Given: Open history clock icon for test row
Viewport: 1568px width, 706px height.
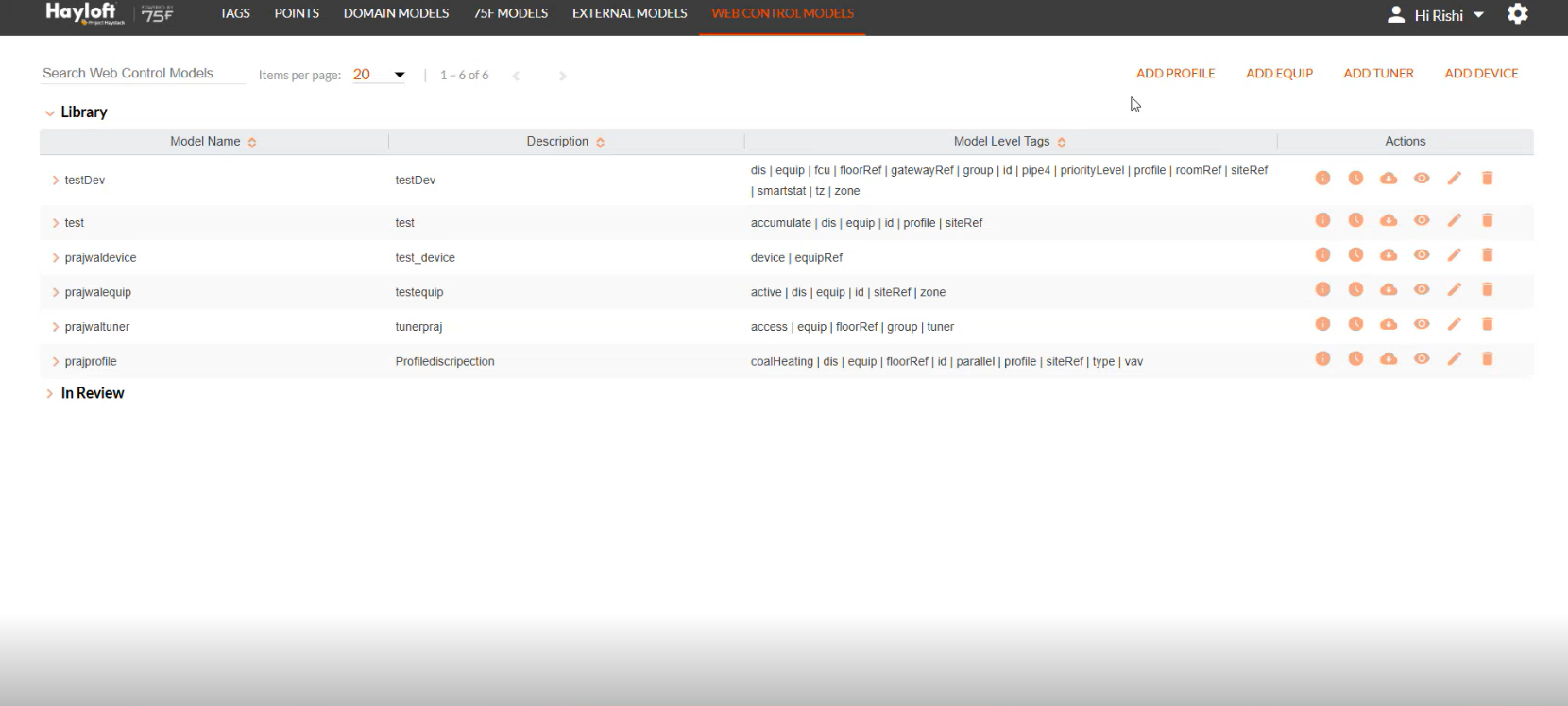Looking at the screenshot, I should click(x=1355, y=220).
